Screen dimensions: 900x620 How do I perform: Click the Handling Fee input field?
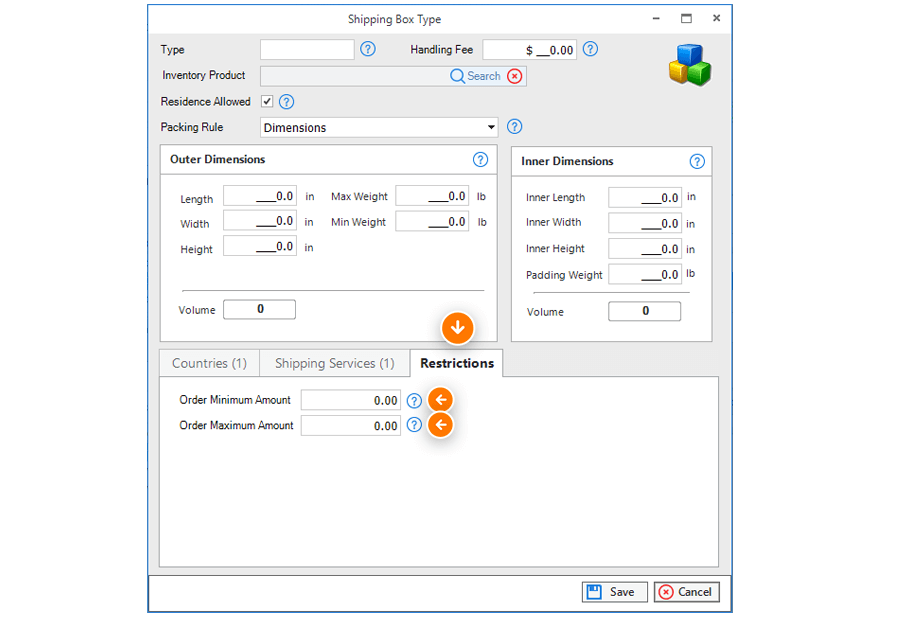click(x=529, y=49)
